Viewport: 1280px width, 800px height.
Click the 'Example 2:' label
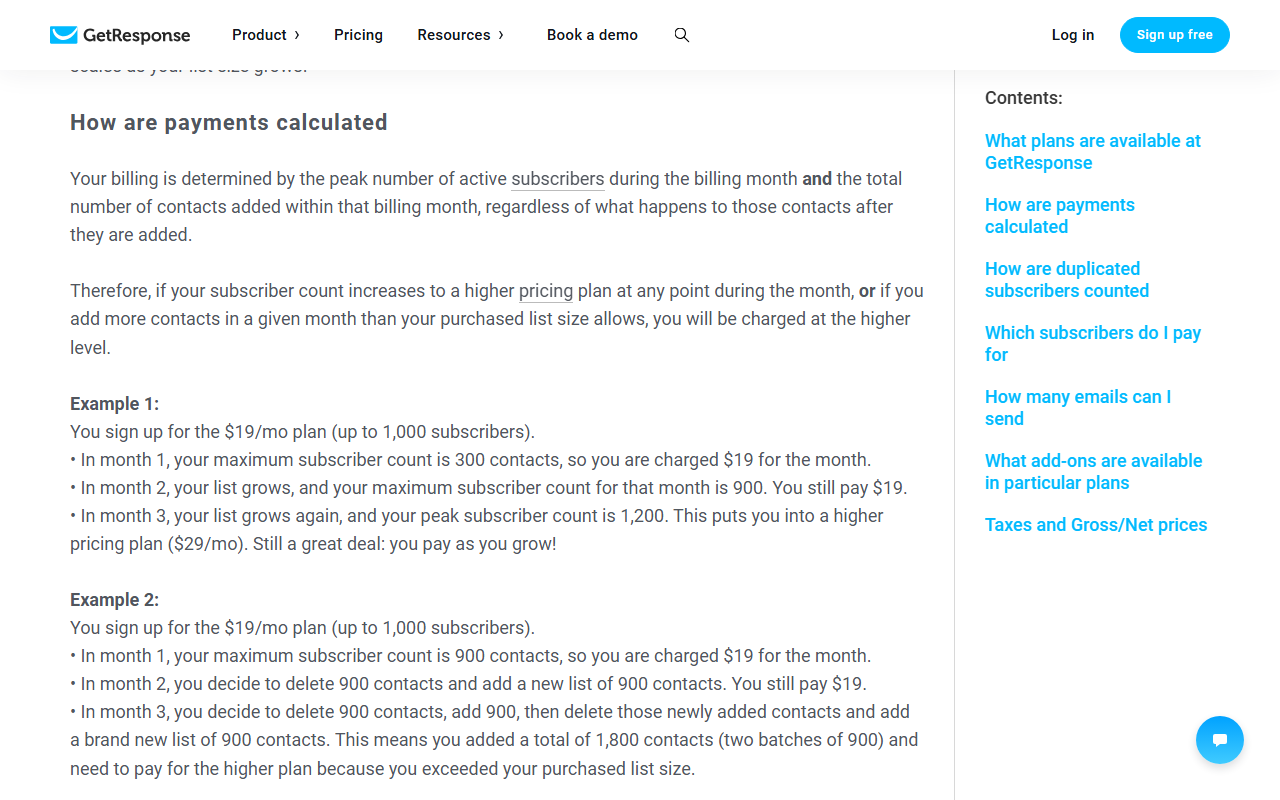tap(115, 600)
